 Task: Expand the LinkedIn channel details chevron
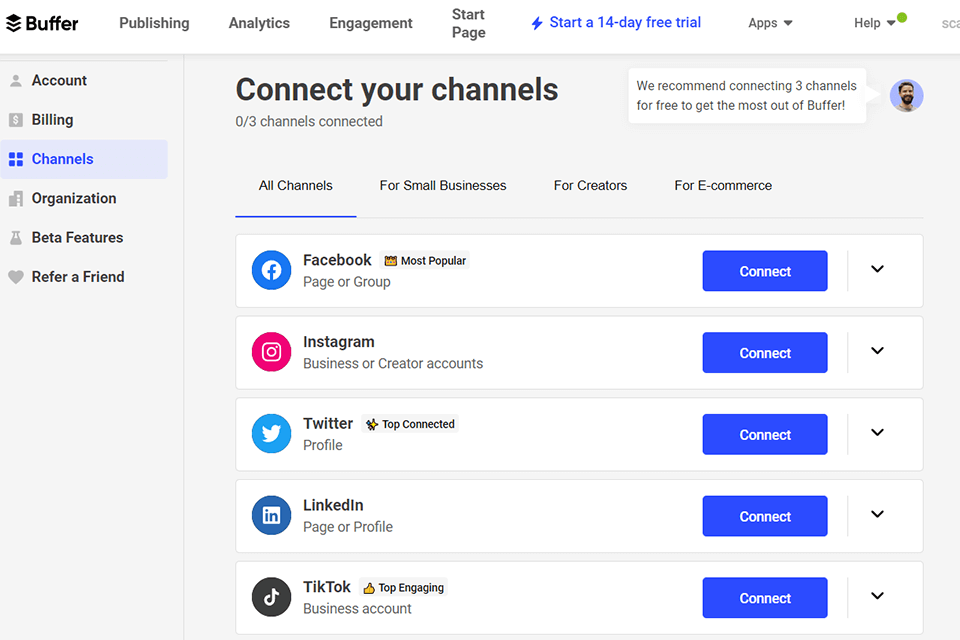click(x=877, y=514)
